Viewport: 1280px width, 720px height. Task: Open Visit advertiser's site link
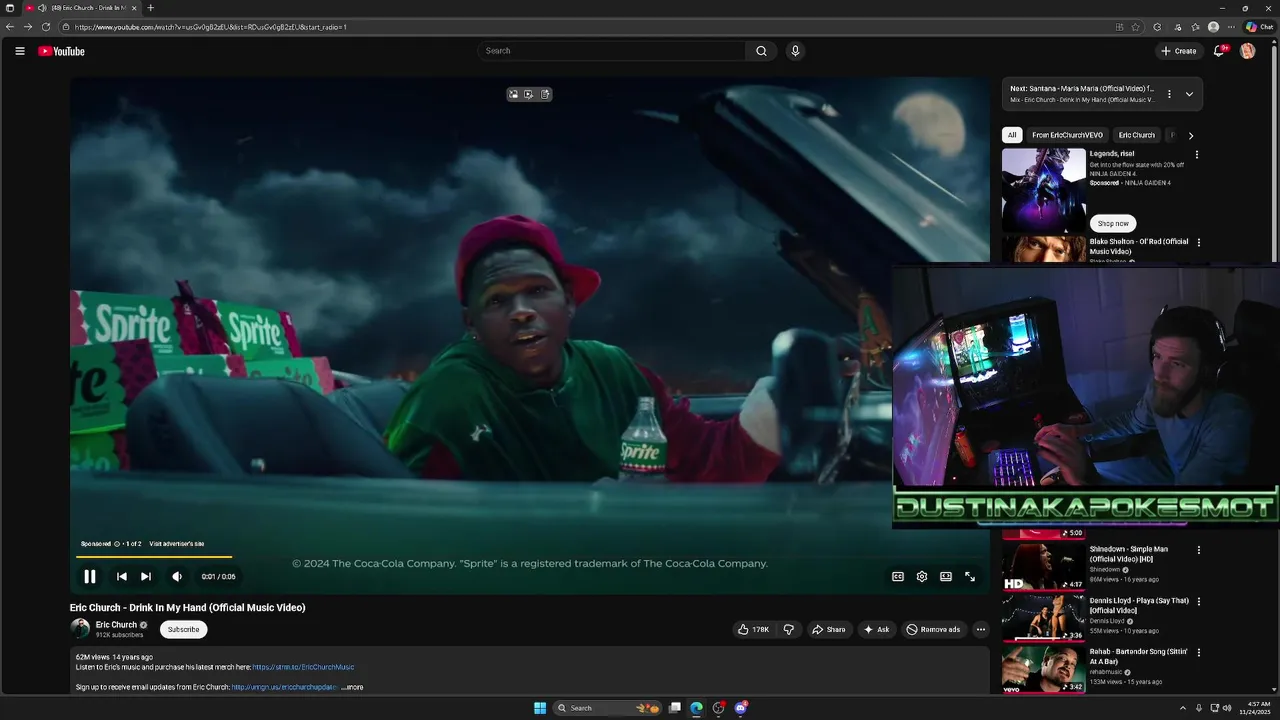[177, 544]
